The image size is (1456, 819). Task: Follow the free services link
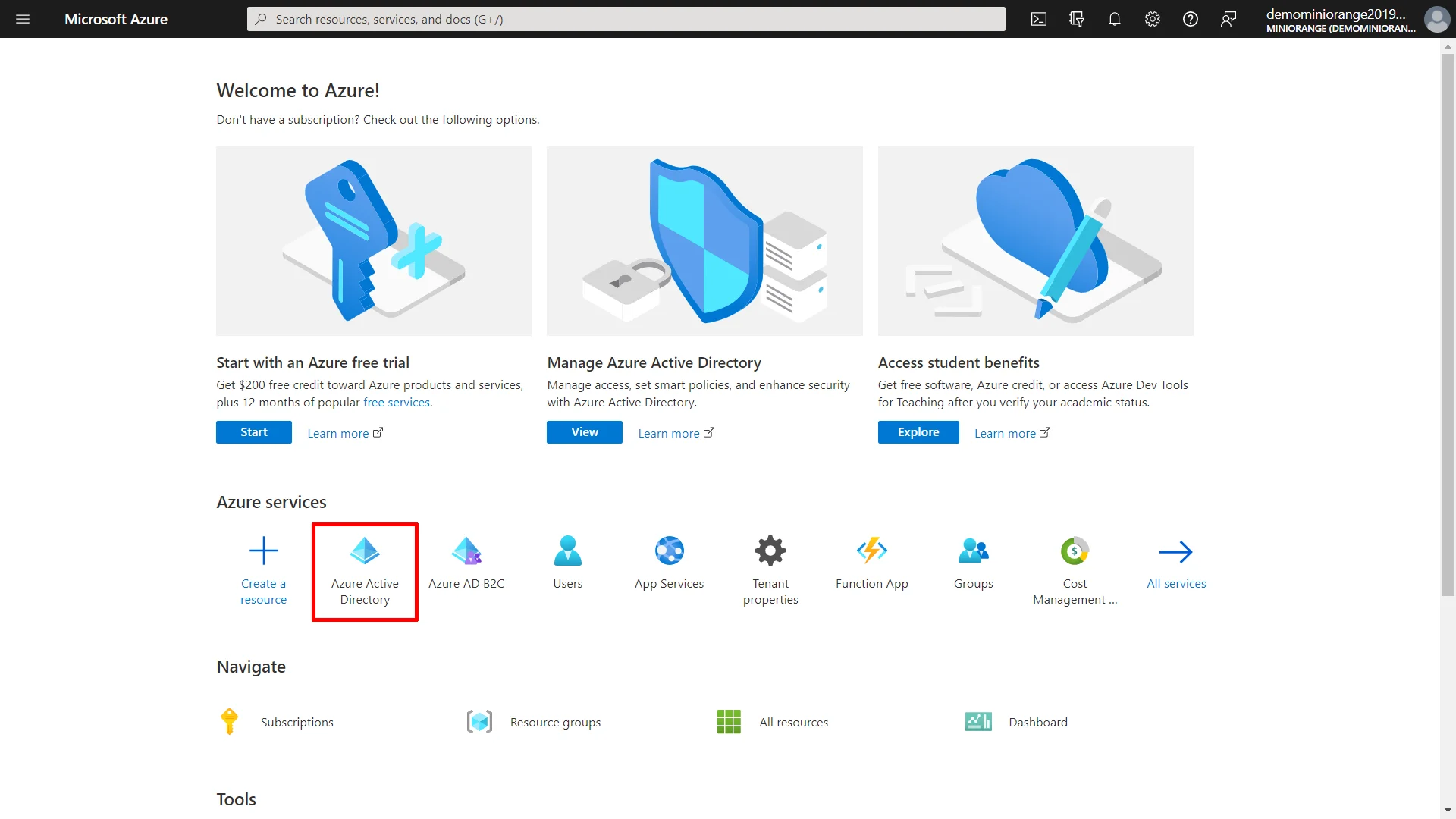397,403
